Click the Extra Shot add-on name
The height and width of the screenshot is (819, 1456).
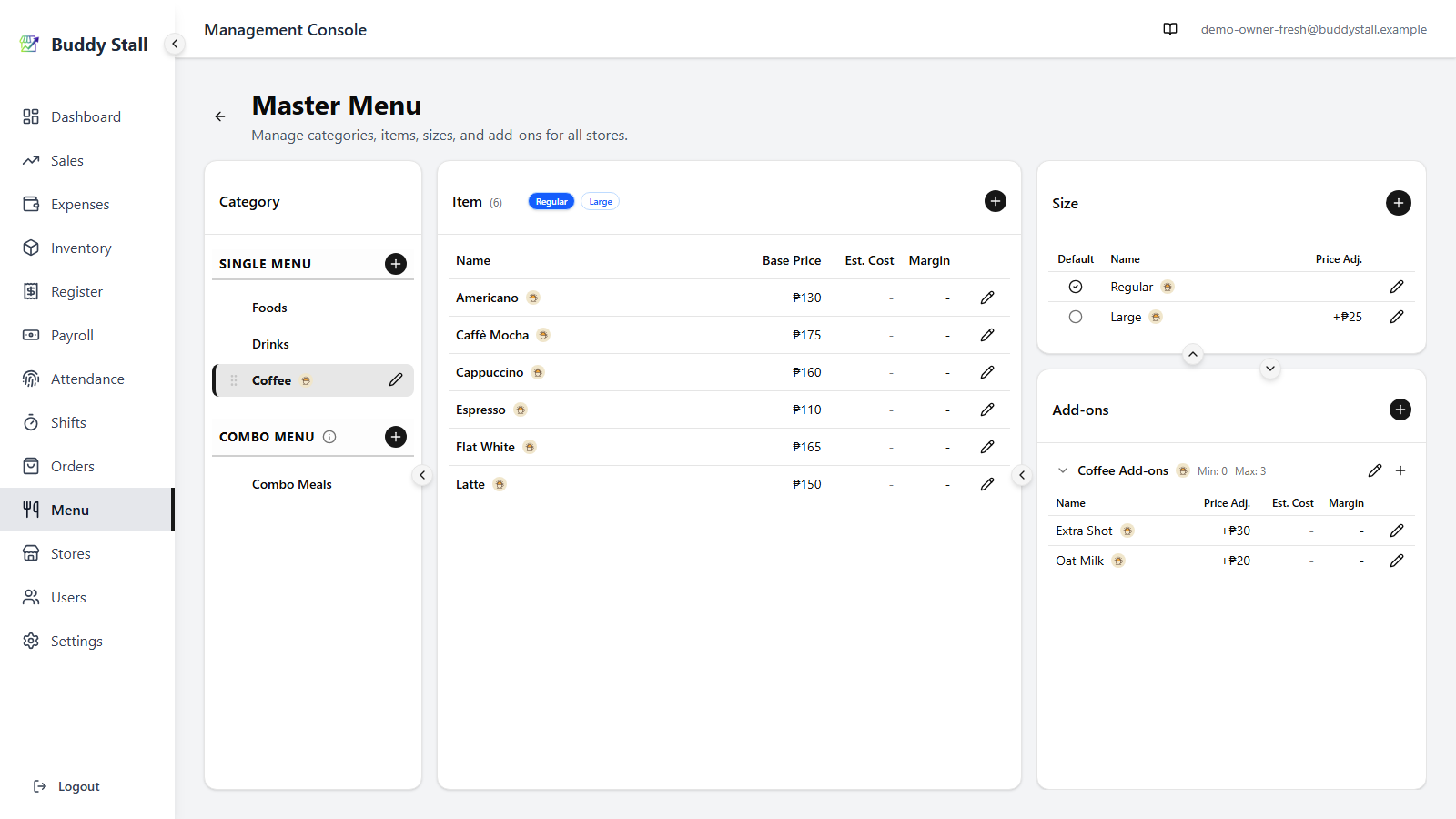[1084, 531]
